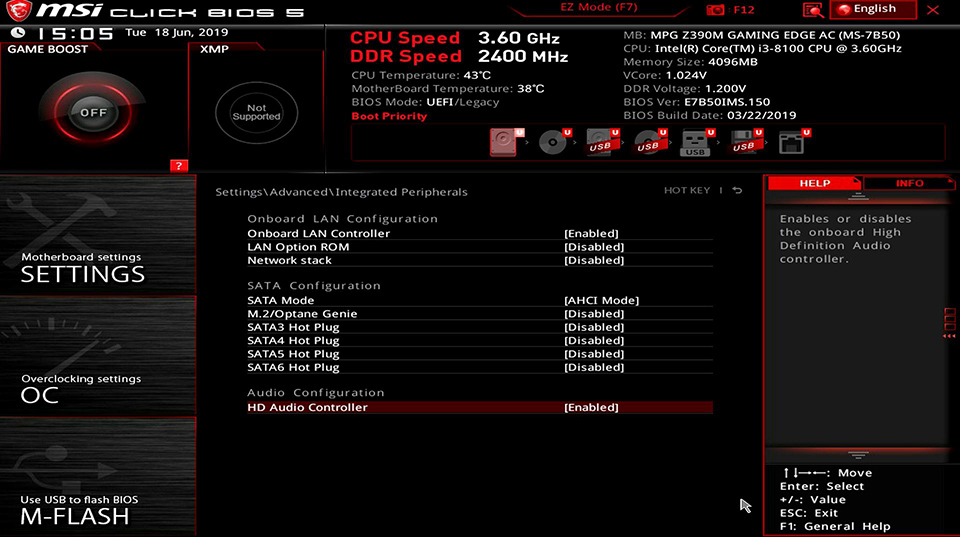Select the SATA Mode row label

280,300
